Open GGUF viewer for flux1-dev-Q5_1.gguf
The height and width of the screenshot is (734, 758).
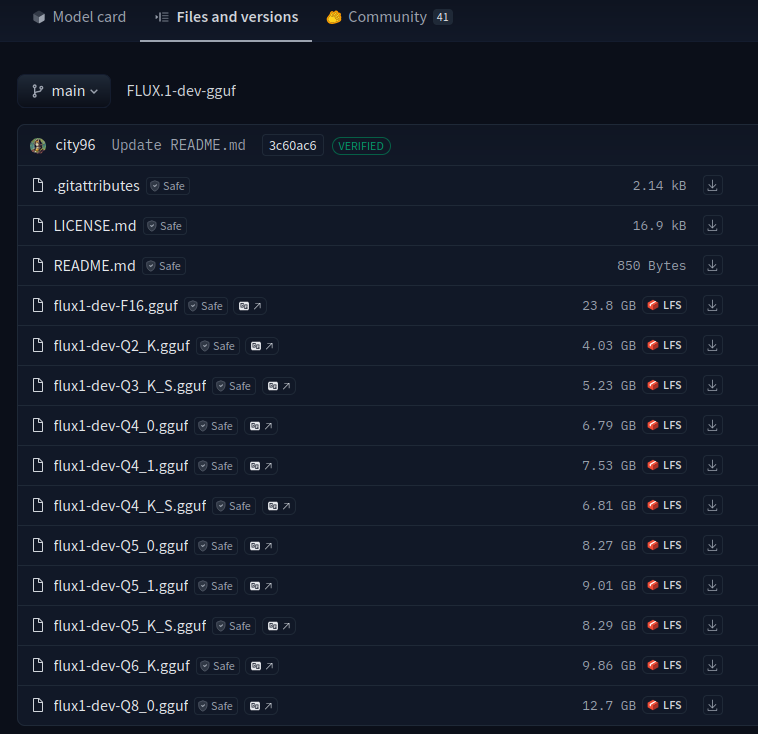point(261,586)
